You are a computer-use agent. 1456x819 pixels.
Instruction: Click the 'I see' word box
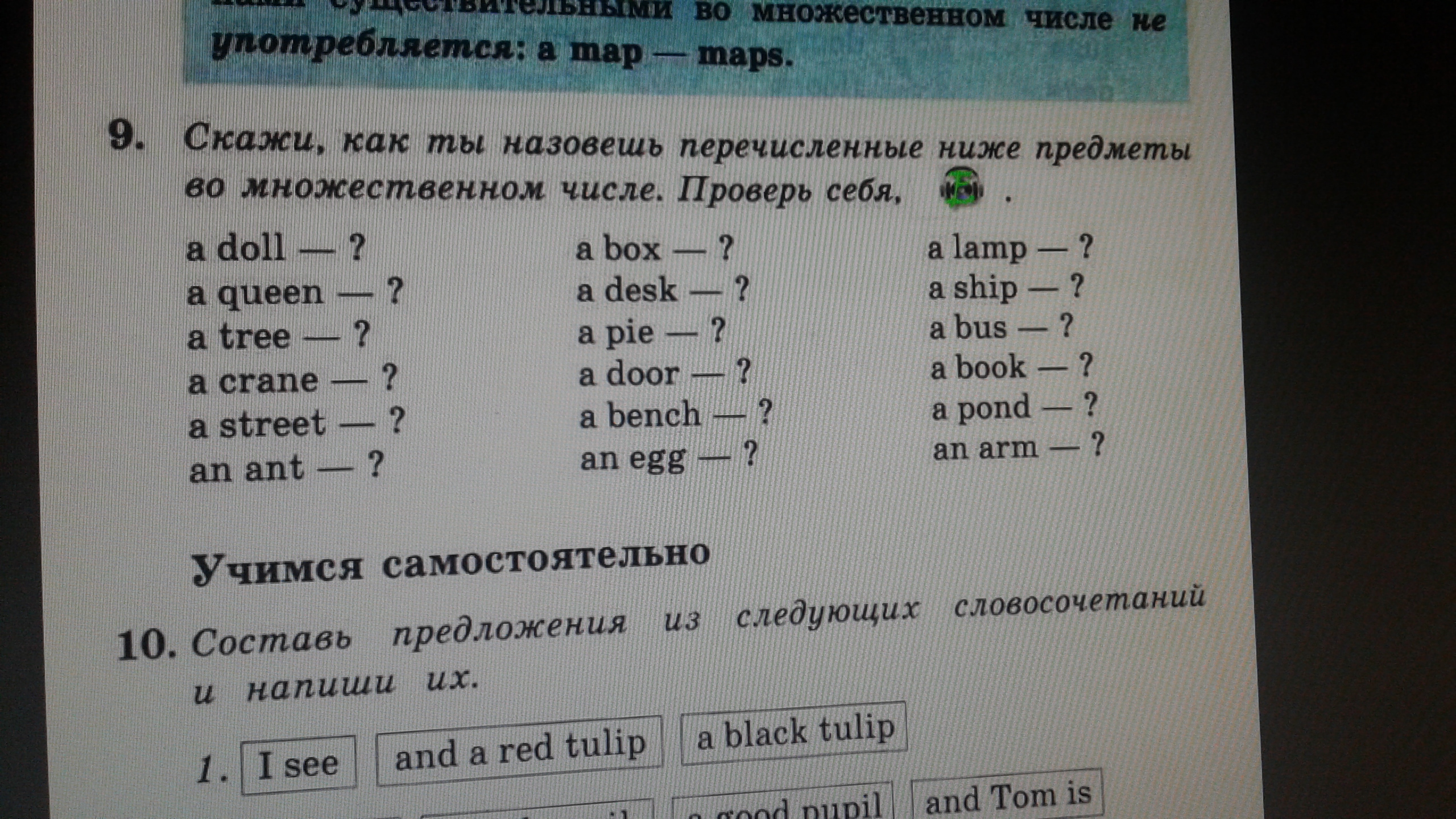[299, 764]
